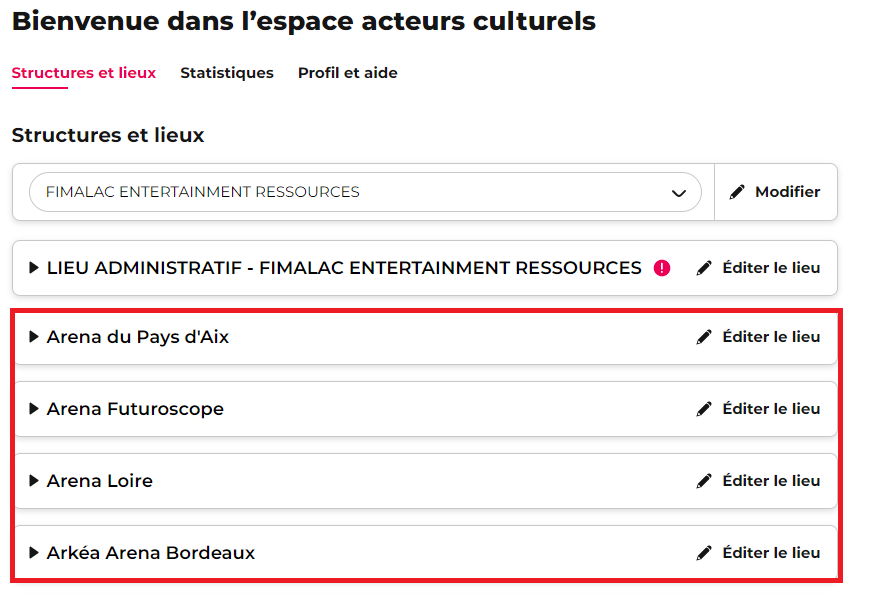This screenshot has height=609, width=875.
Task: Click the Modifier button
Action: (x=776, y=192)
